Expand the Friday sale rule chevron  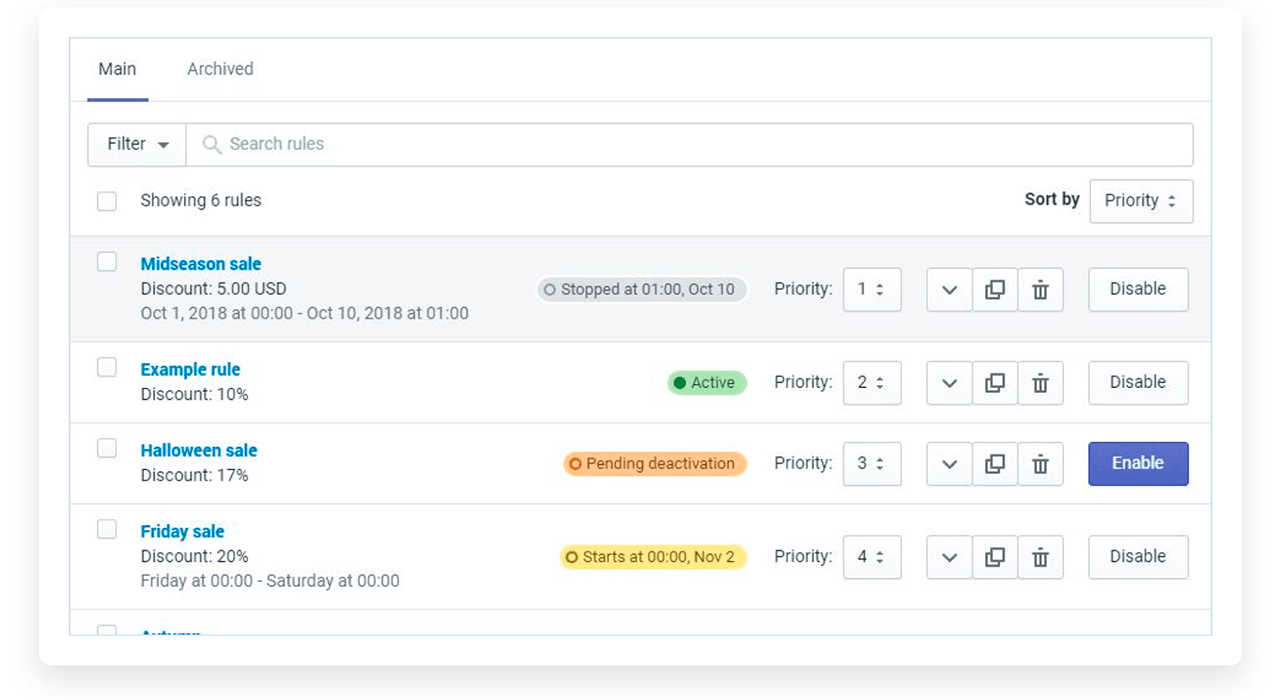[x=950, y=557]
